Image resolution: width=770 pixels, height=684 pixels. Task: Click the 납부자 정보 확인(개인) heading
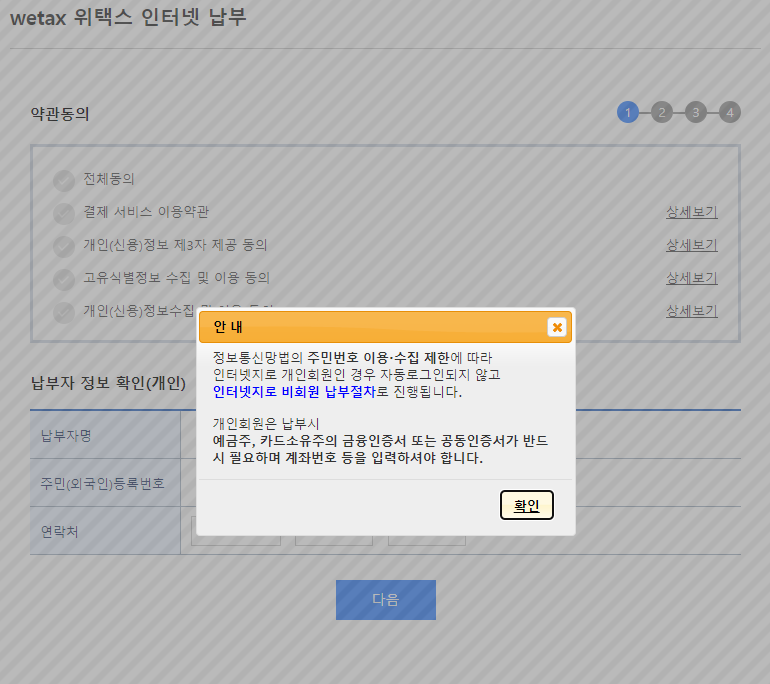click(x=108, y=383)
